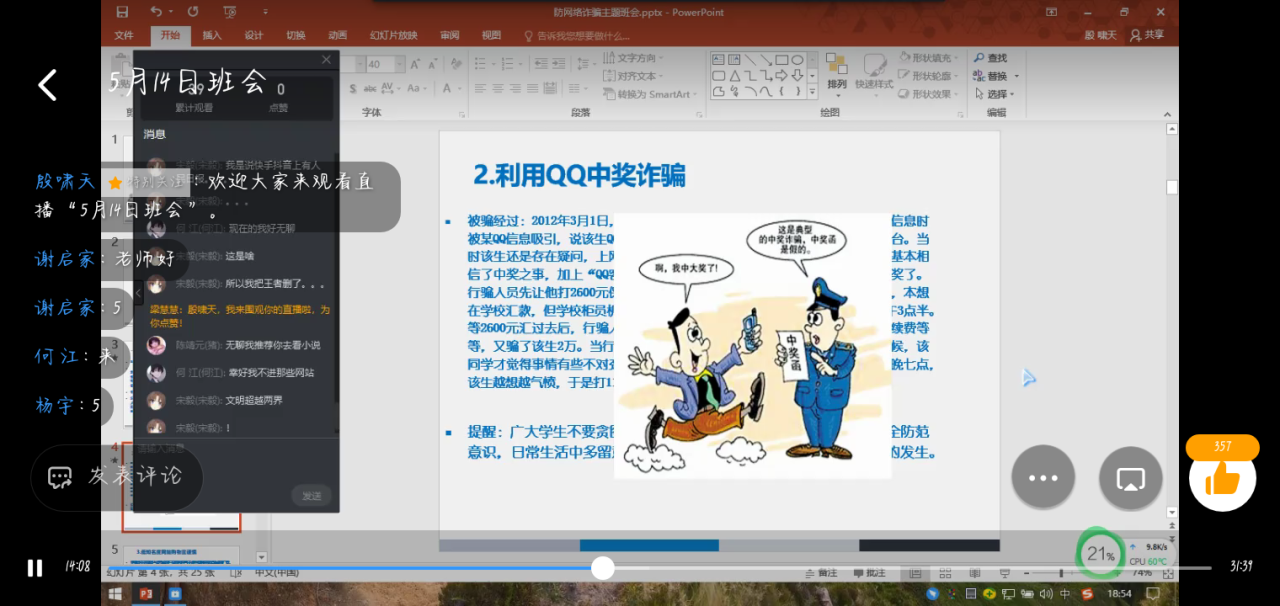Open the 形状轮廓 shape outline dropdown
The height and width of the screenshot is (606, 1280).
point(930,76)
